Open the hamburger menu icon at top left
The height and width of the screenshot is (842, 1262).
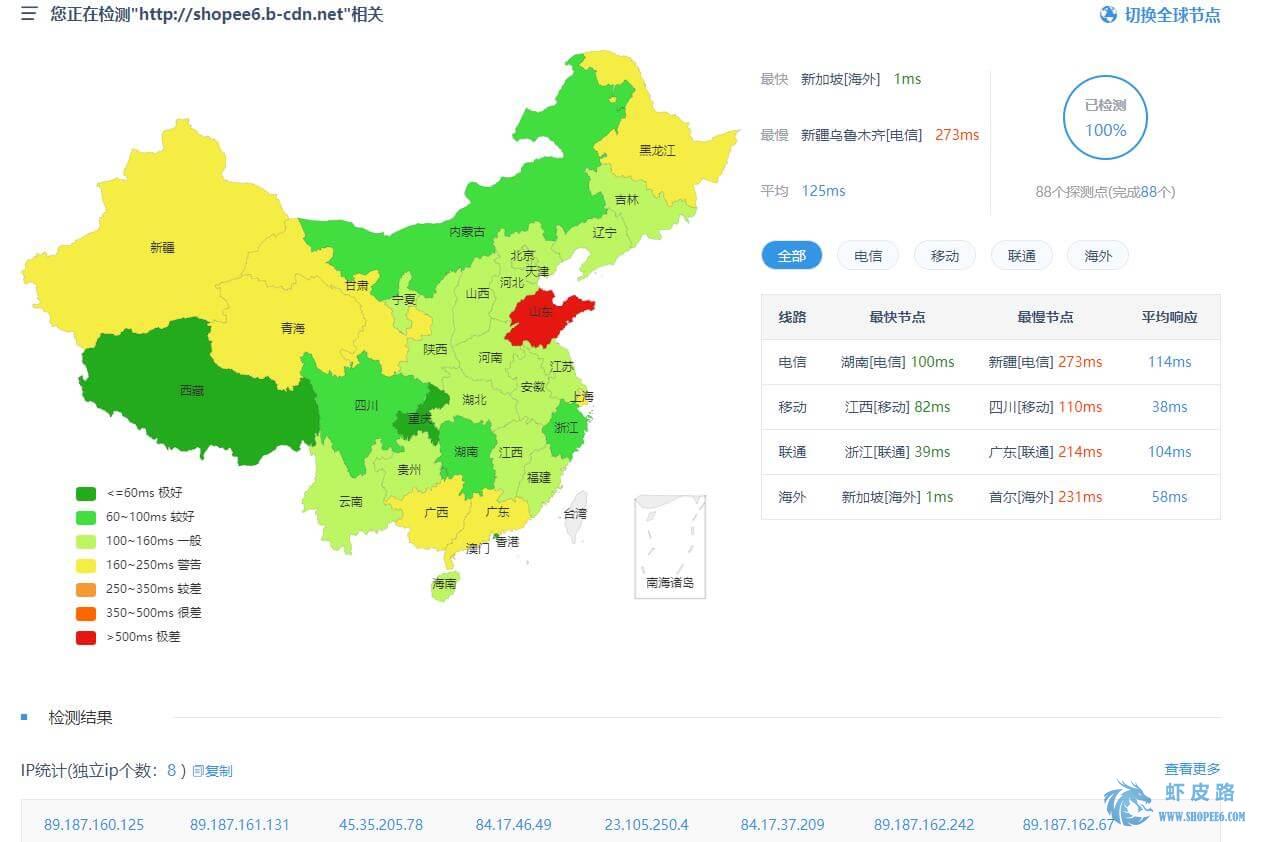pyautogui.click(x=29, y=14)
